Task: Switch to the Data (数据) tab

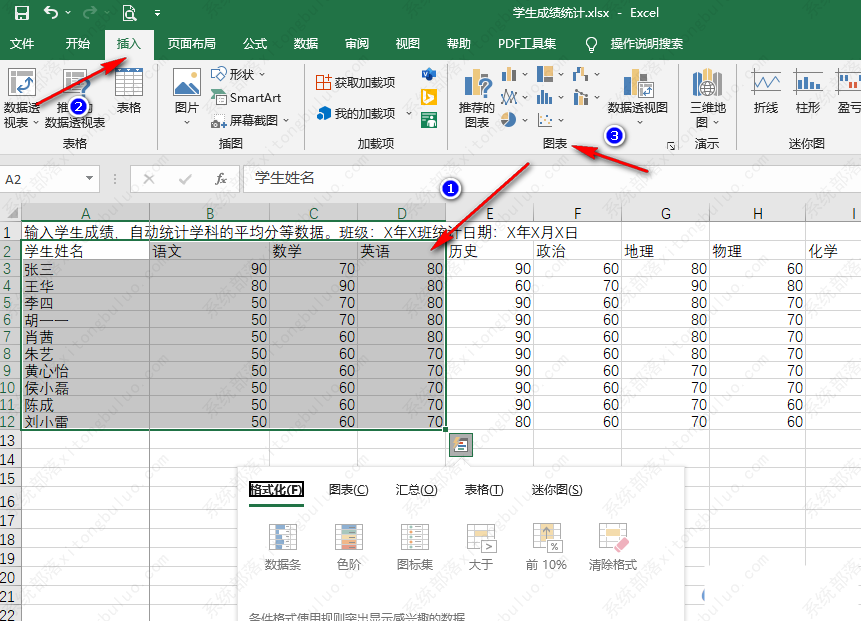Action: [305, 44]
